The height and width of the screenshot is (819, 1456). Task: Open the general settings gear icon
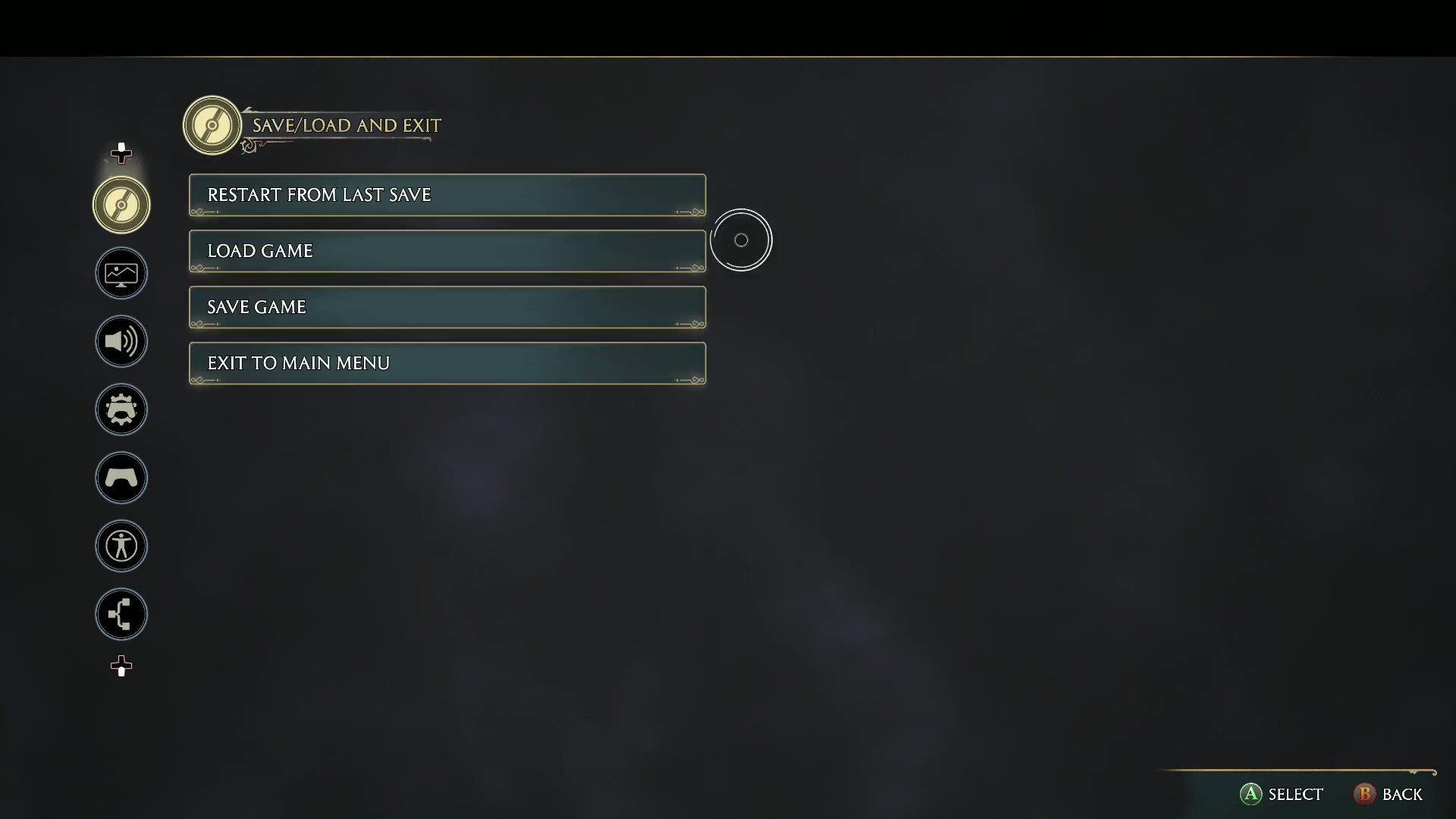click(x=121, y=410)
